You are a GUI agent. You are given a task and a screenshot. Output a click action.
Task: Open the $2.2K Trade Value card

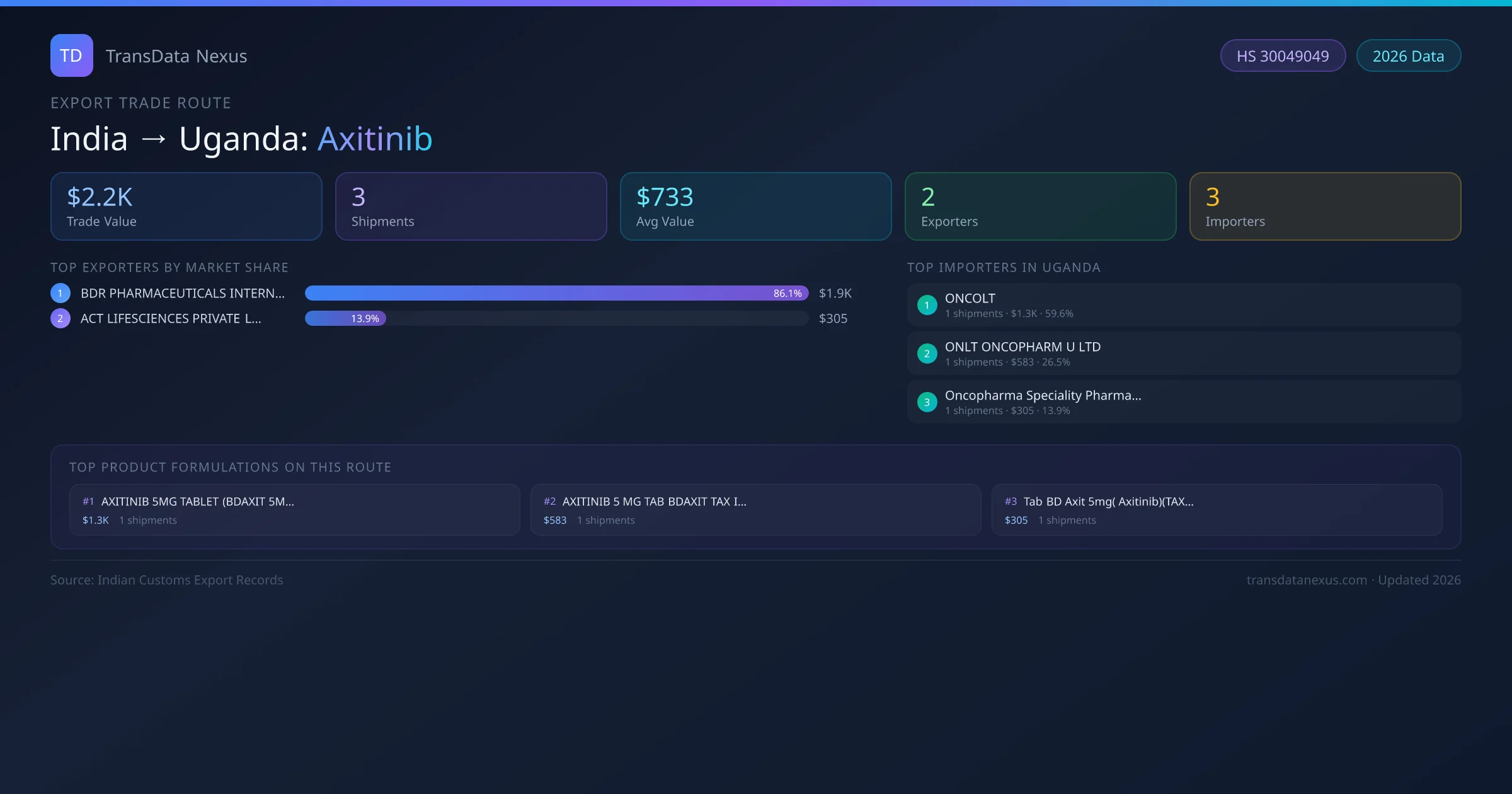[x=186, y=207]
